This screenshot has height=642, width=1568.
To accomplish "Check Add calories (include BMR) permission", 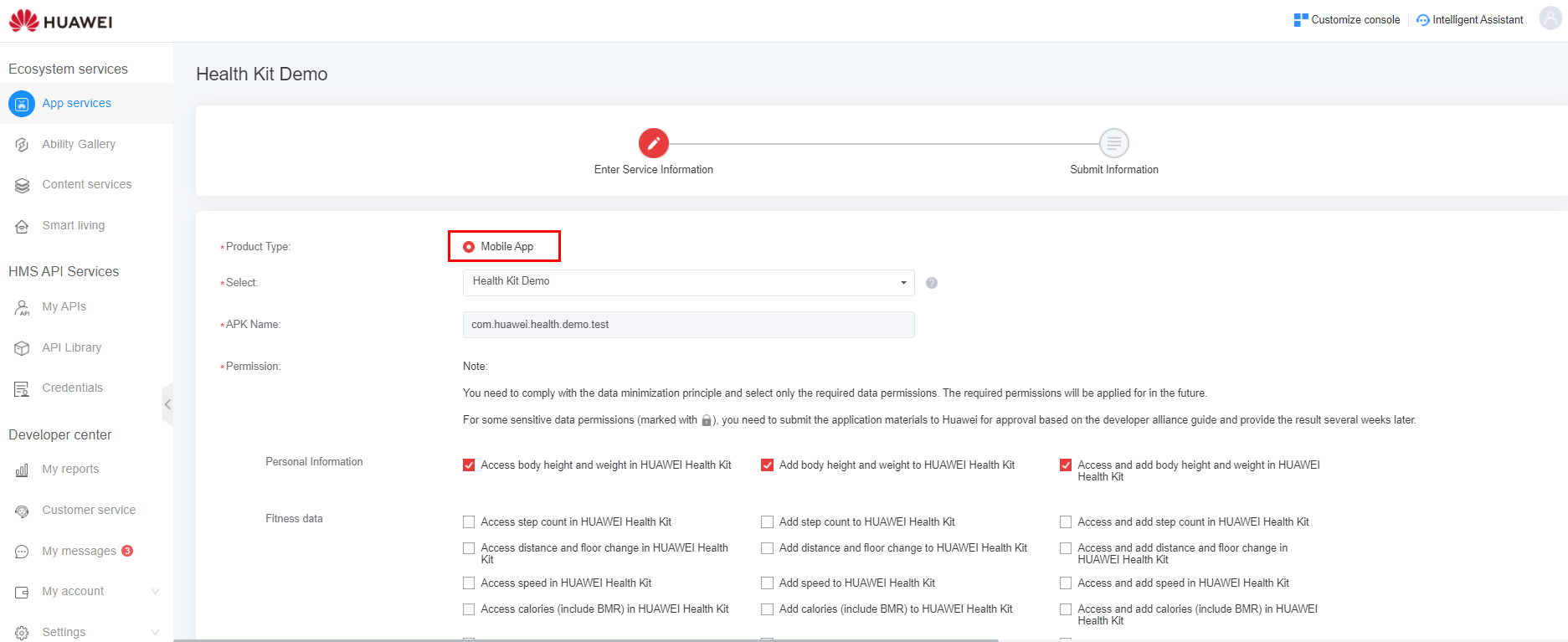I will (x=767, y=609).
